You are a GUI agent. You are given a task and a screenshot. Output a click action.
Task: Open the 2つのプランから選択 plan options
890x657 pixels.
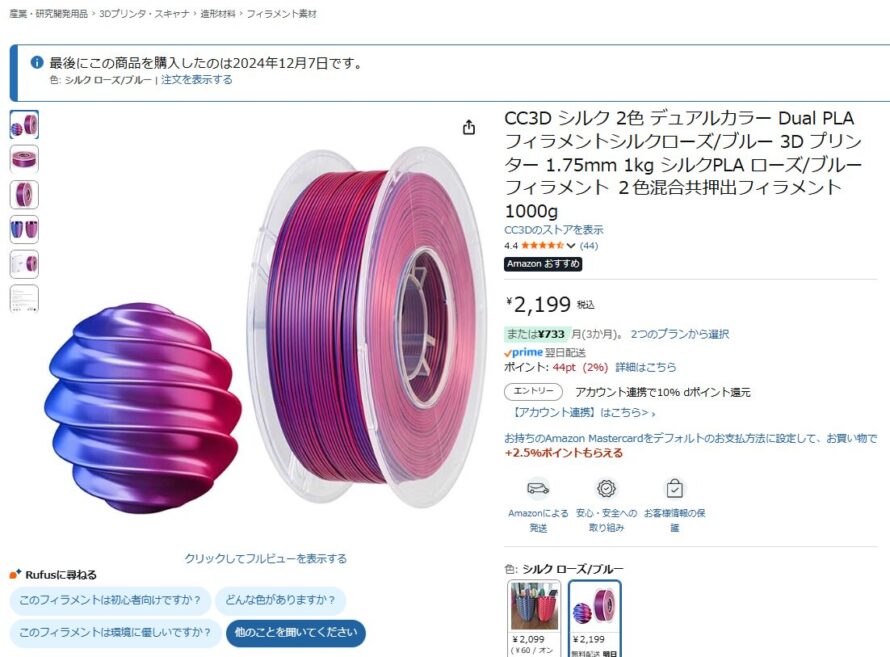pyautogui.click(x=679, y=334)
